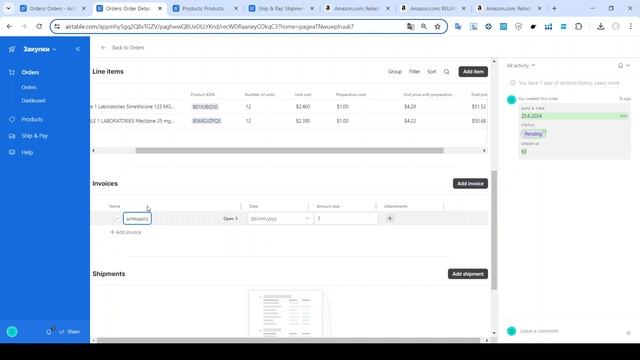Click Back to Orders link
640x360 pixels.
coord(128,48)
